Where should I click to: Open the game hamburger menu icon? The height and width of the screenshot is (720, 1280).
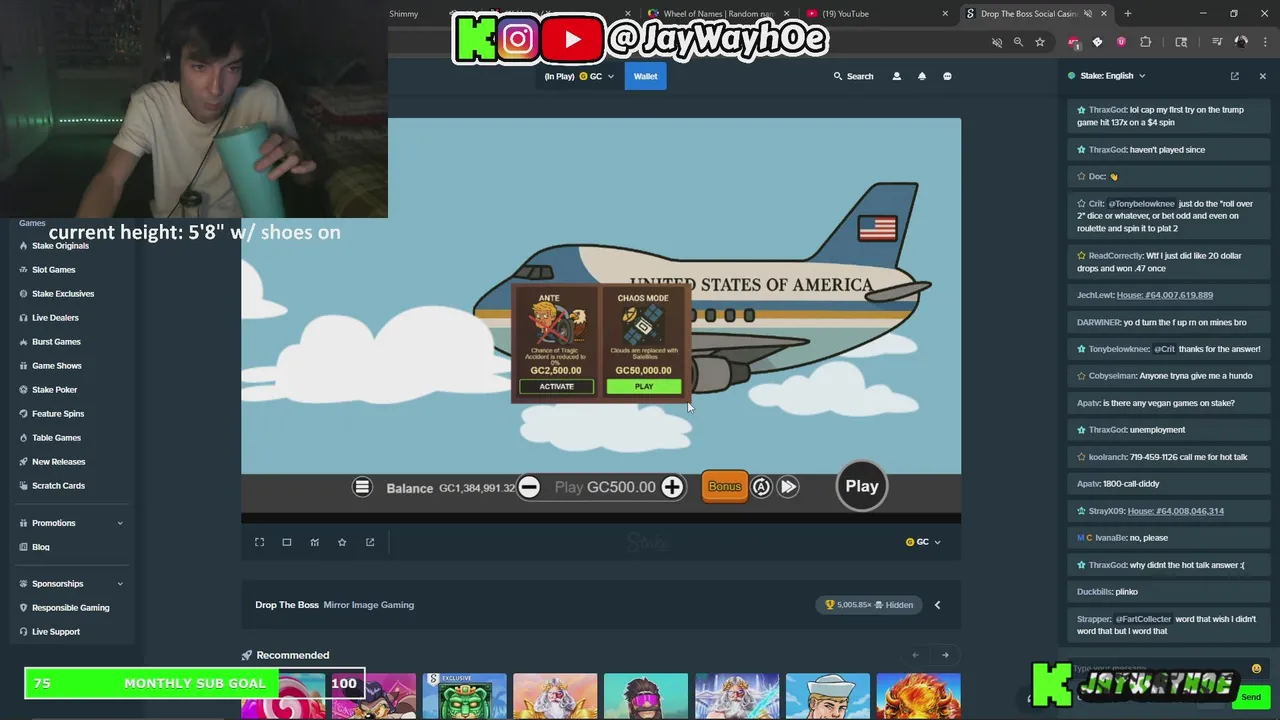(x=362, y=487)
